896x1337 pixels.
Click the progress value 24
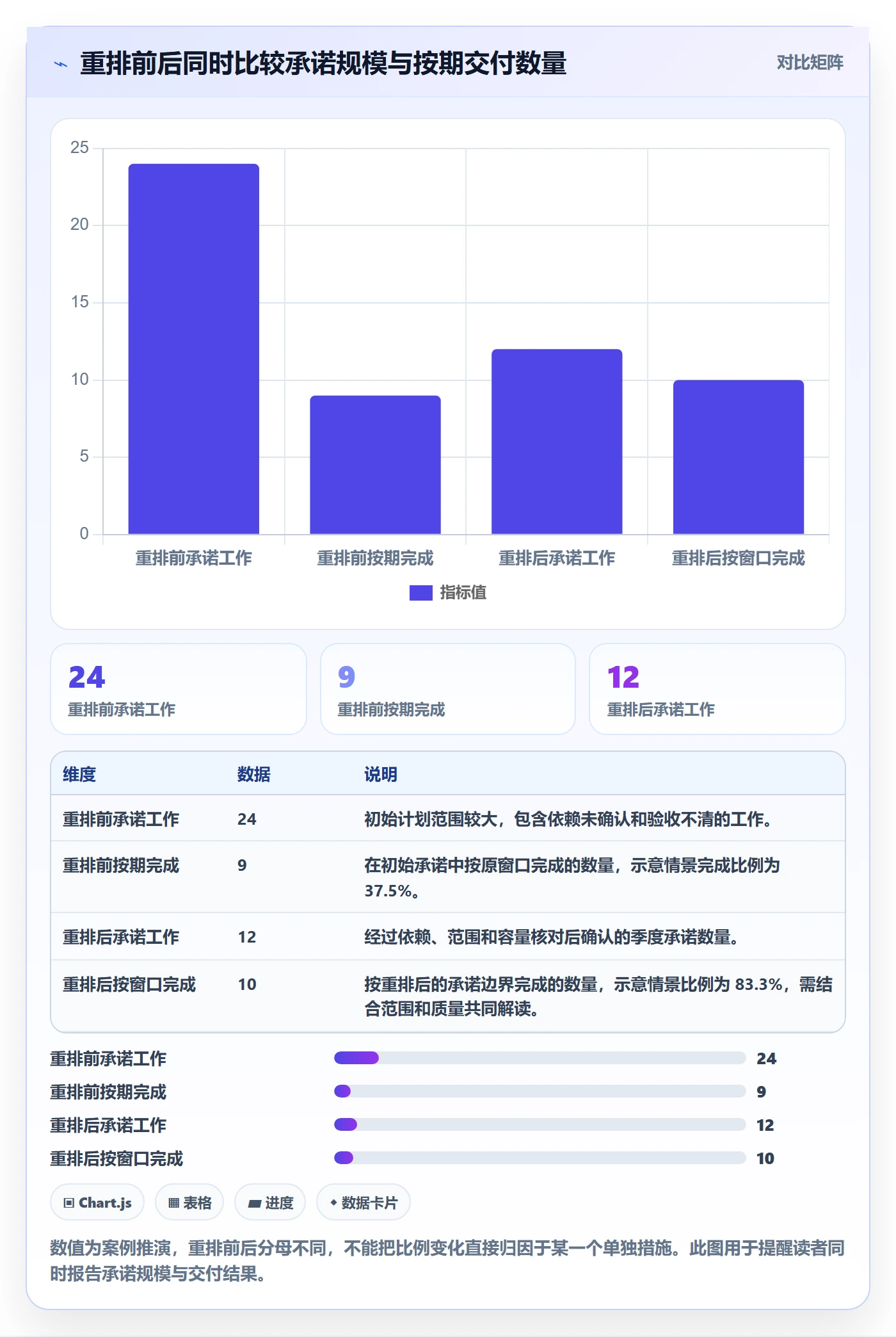click(766, 1058)
